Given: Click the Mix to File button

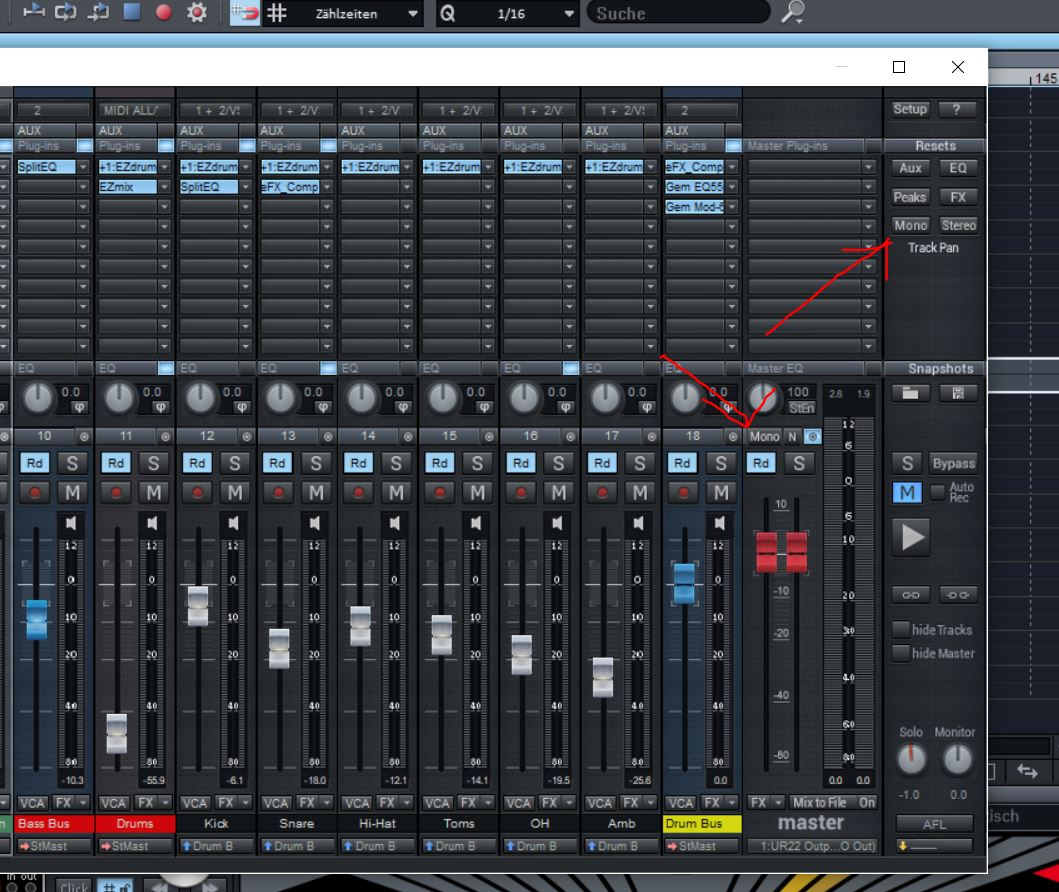Looking at the screenshot, I should [819, 802].
